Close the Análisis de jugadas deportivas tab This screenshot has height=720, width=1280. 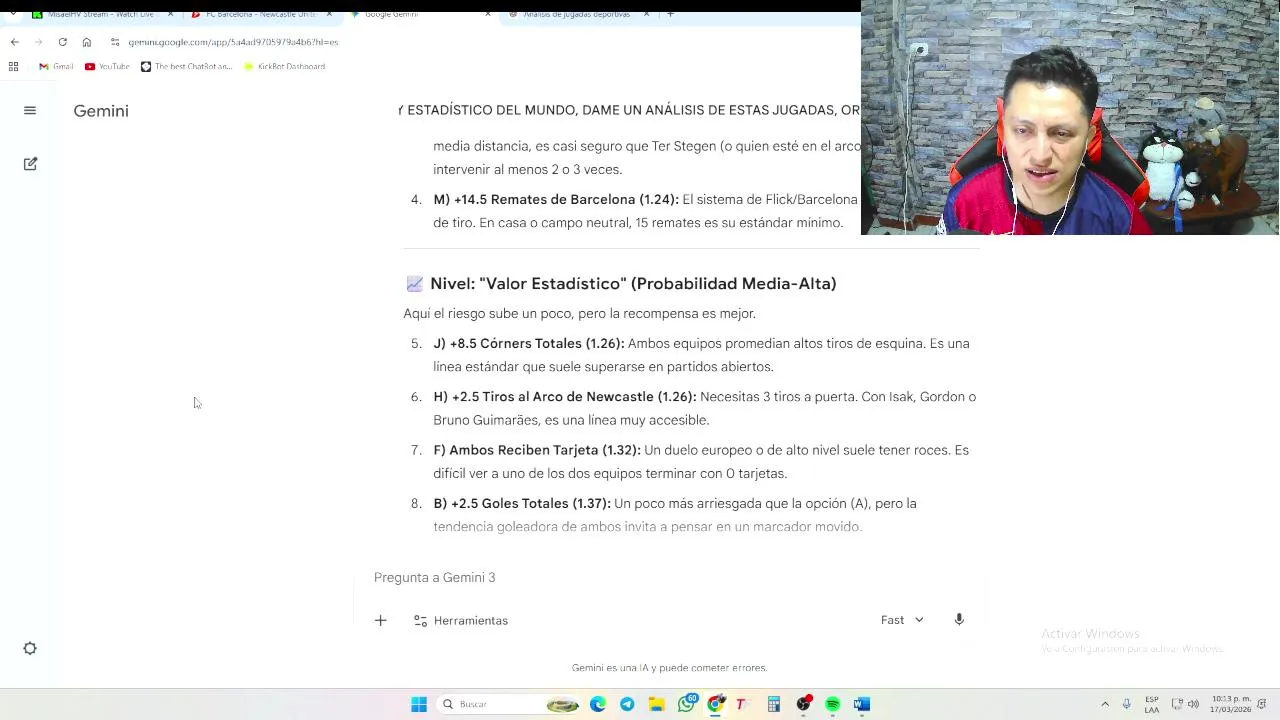[x=647, y=15]
